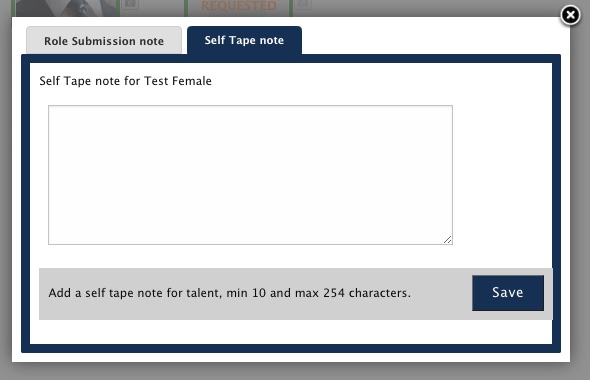The height and width of the screenshot is (380, 590).
Task: Click the blank header space right of tabs
Action: point(429,36)
